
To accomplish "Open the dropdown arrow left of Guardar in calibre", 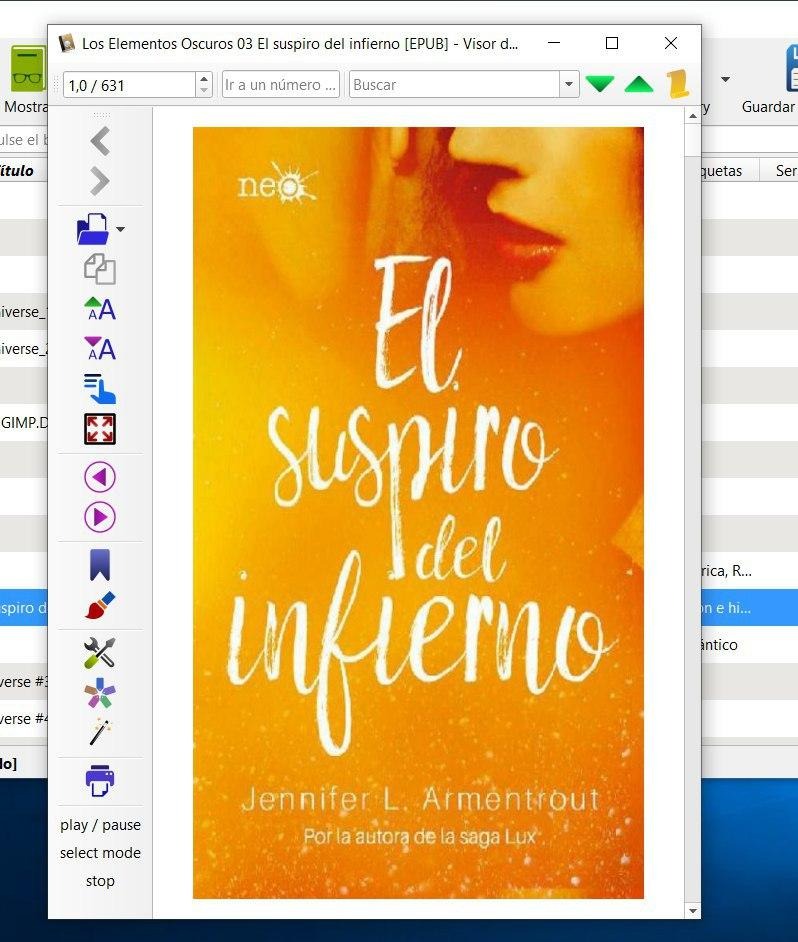I will coord(725,79).
